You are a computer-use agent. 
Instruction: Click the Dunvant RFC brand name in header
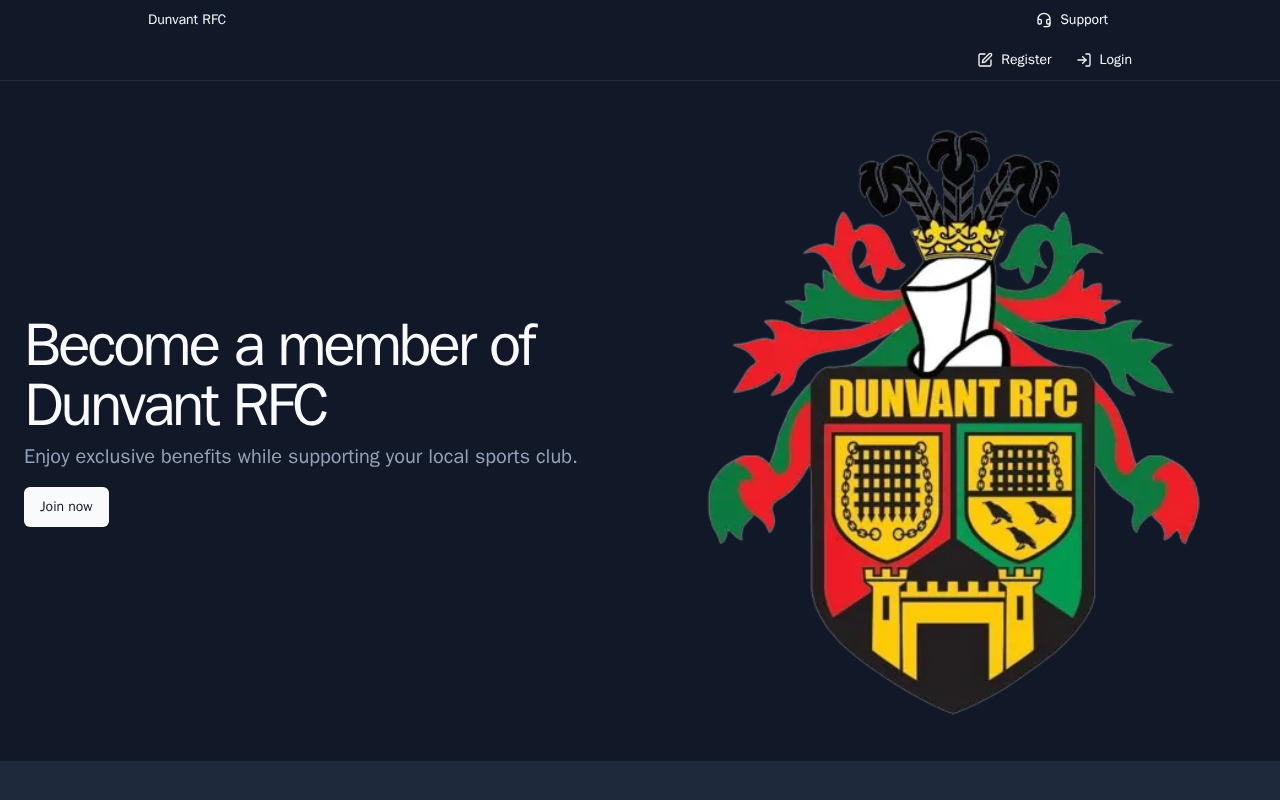point(187,20)
